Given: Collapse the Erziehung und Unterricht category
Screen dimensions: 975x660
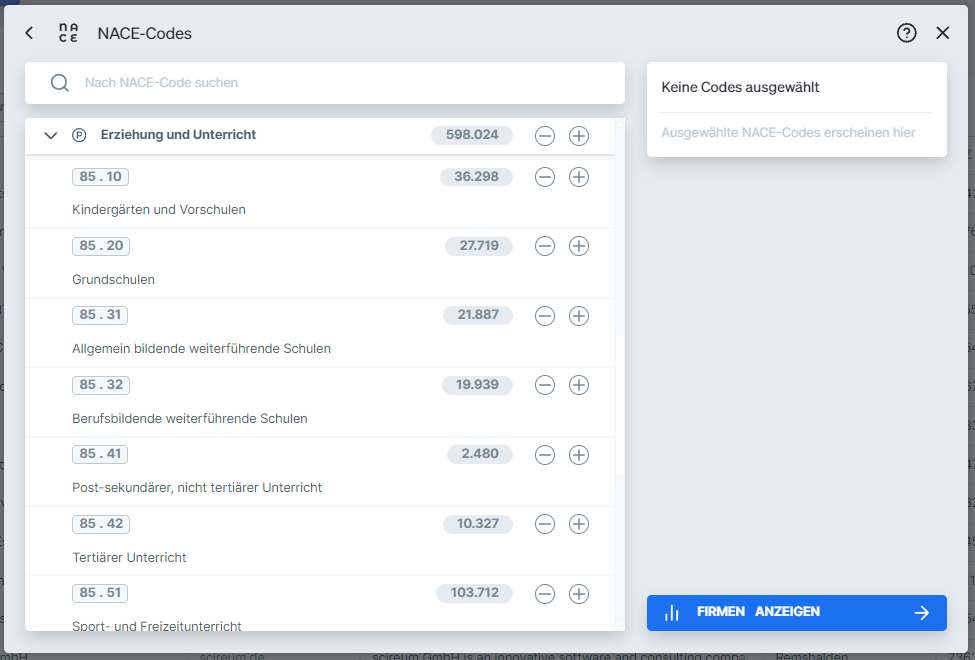Looking at the screenshot, I should pyautogui.click(x=50, y=135).
